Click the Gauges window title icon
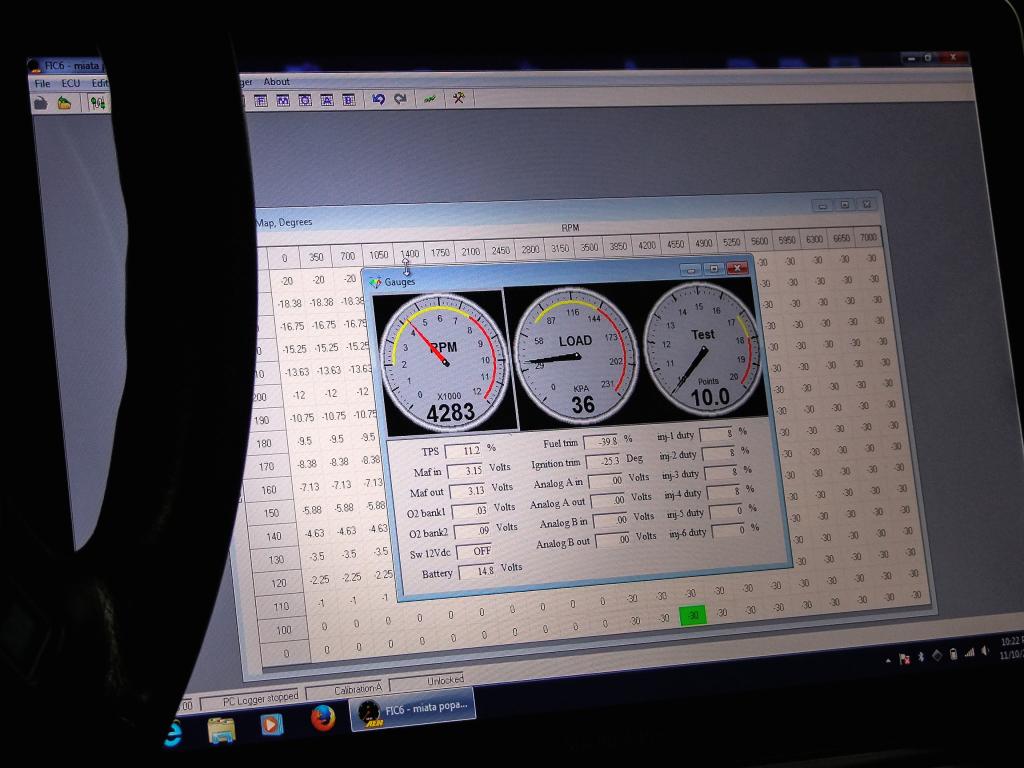 (x=375, y=282)
